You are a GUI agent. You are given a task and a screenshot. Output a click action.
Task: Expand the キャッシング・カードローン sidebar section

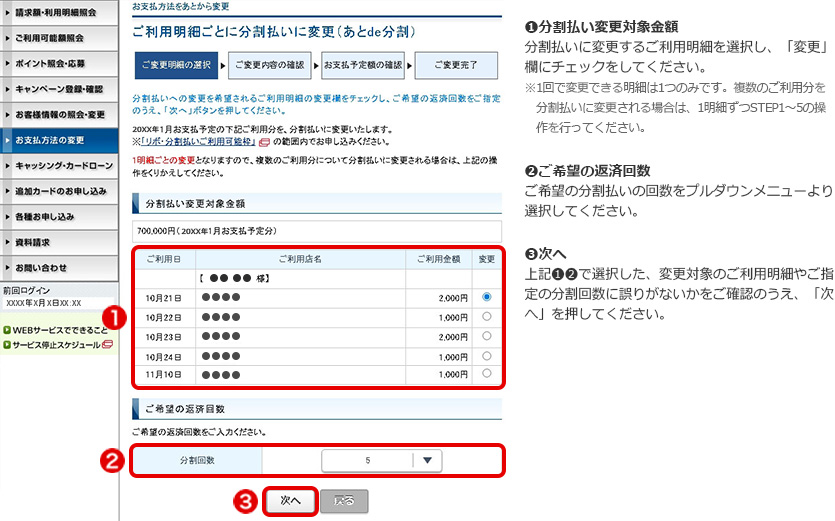click(59, 165)
